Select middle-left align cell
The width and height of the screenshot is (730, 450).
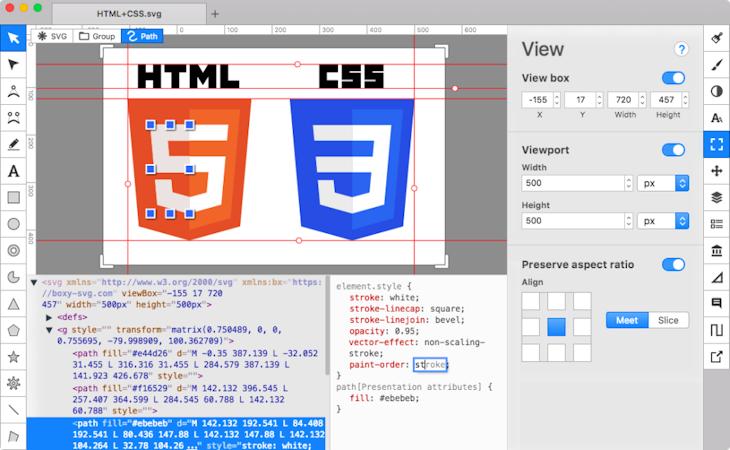[531, 327]
